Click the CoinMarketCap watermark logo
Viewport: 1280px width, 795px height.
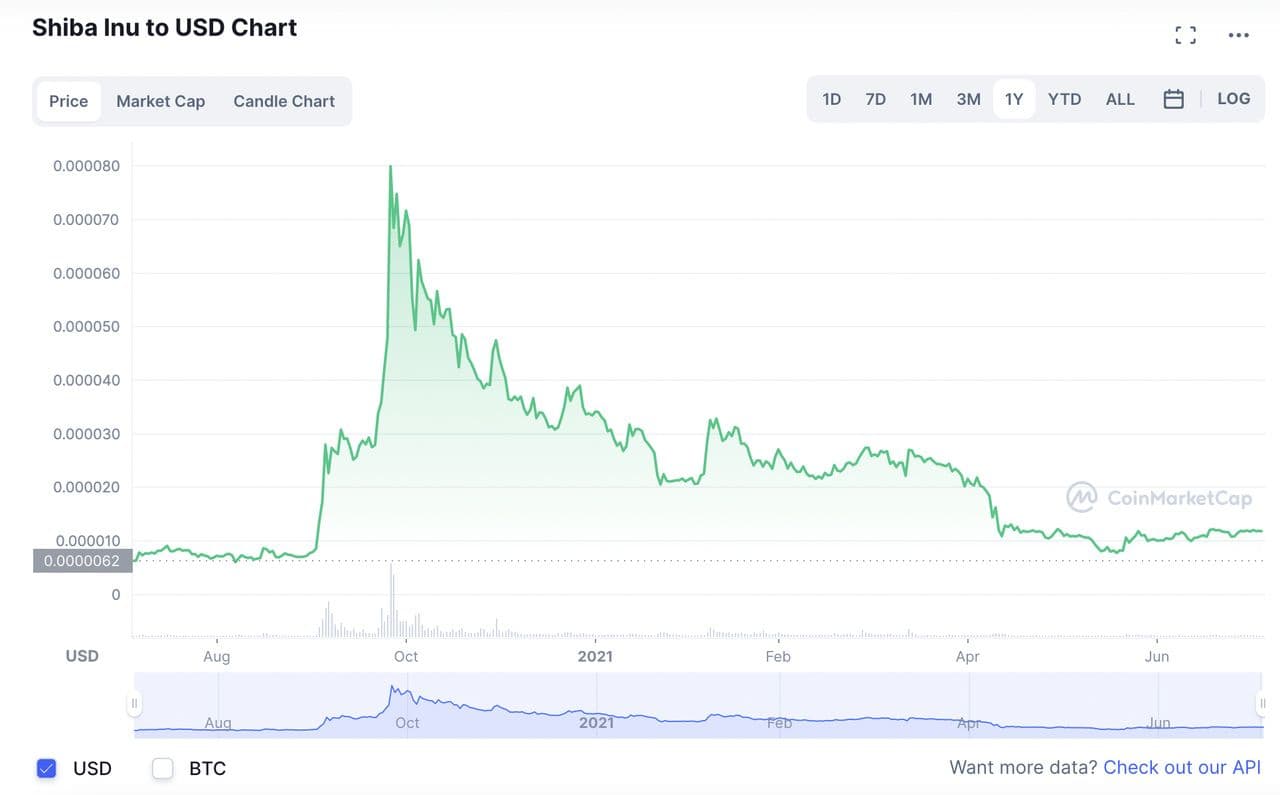(1159, 497)
